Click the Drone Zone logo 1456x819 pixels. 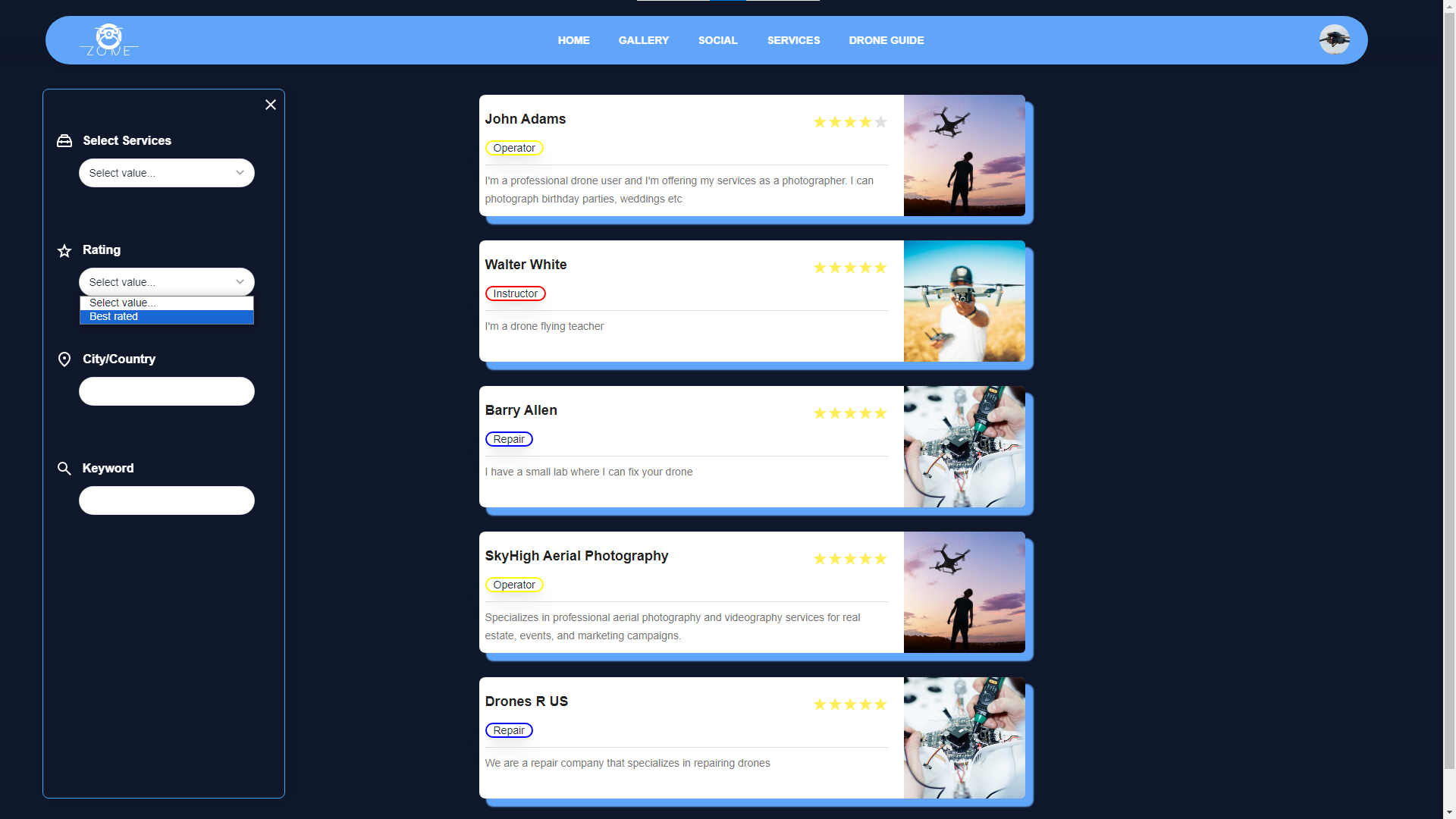coord(108,40)
